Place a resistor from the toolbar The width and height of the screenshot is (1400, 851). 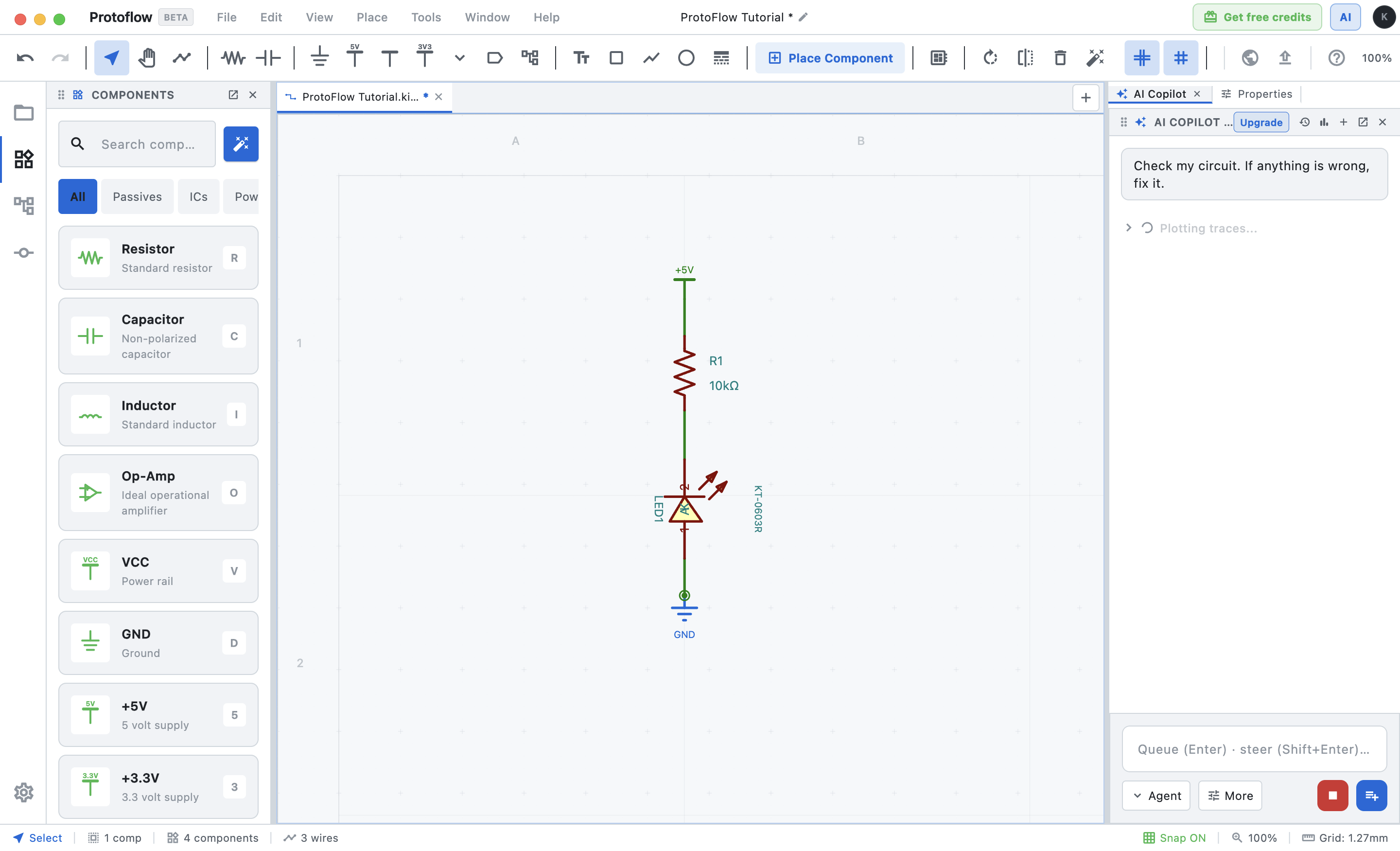point(233,58)
